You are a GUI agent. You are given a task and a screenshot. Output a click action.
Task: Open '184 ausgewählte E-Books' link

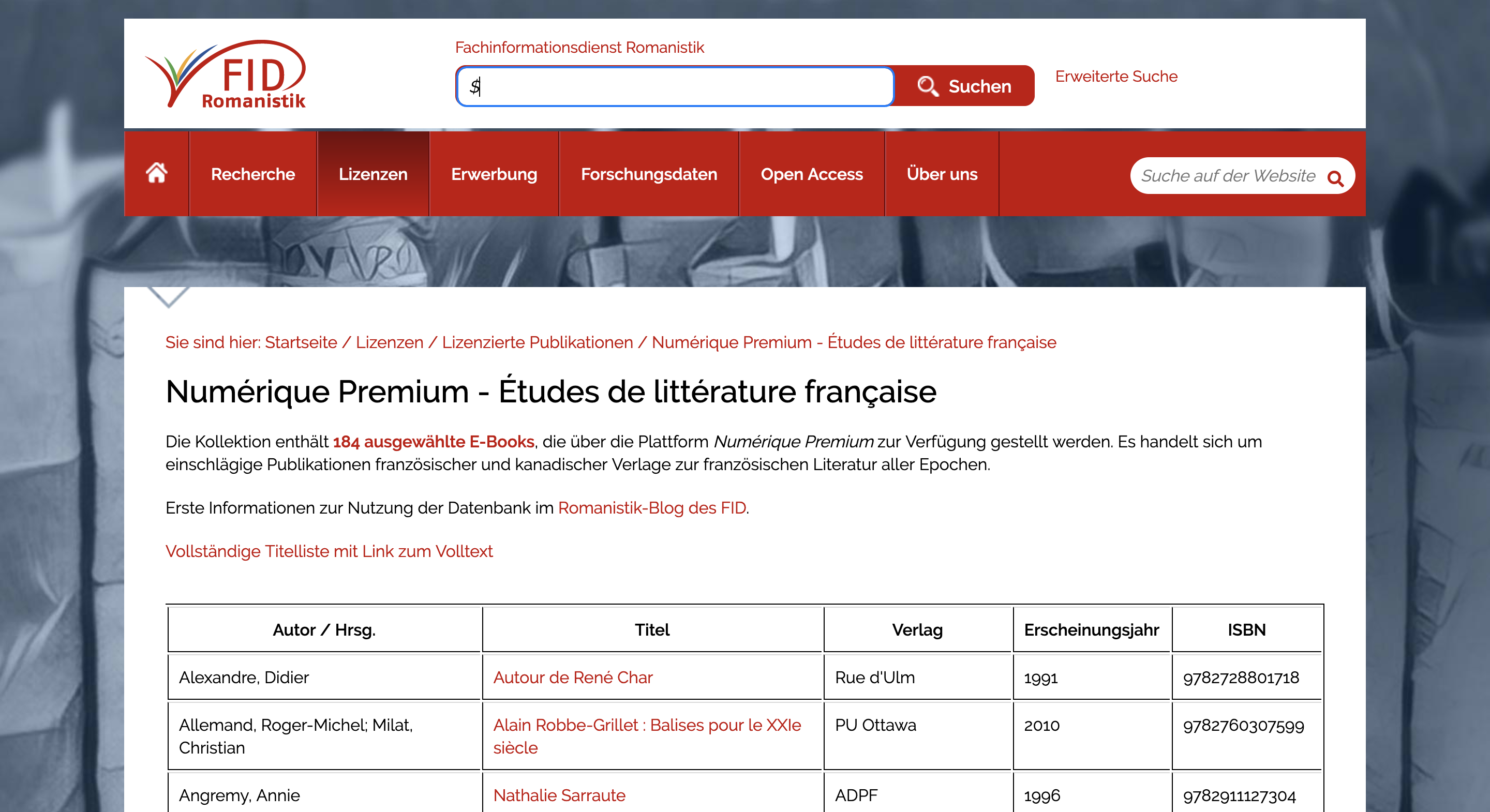pyautogui.click(x=433, y=442)
